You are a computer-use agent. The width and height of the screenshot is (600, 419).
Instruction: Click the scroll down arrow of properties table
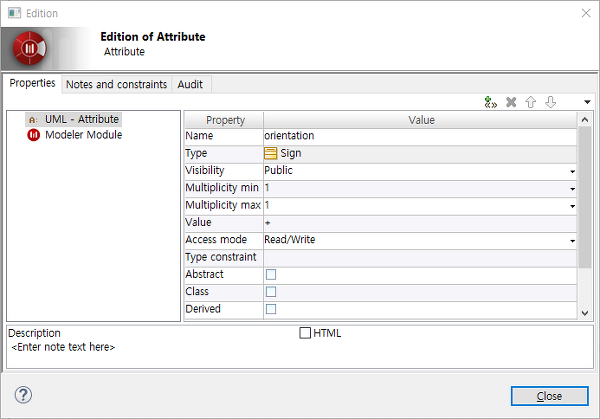(585, 313)
